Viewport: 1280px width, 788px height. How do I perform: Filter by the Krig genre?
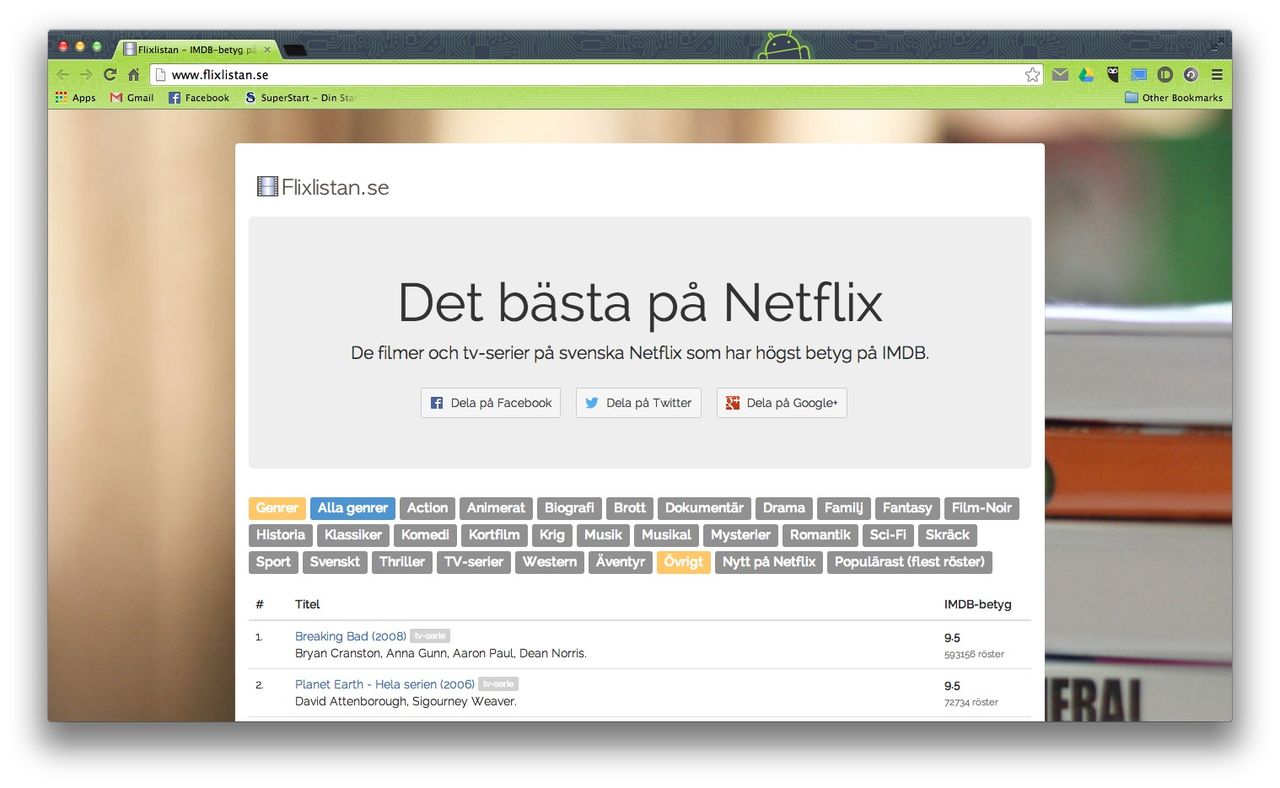tap(552, 535)
